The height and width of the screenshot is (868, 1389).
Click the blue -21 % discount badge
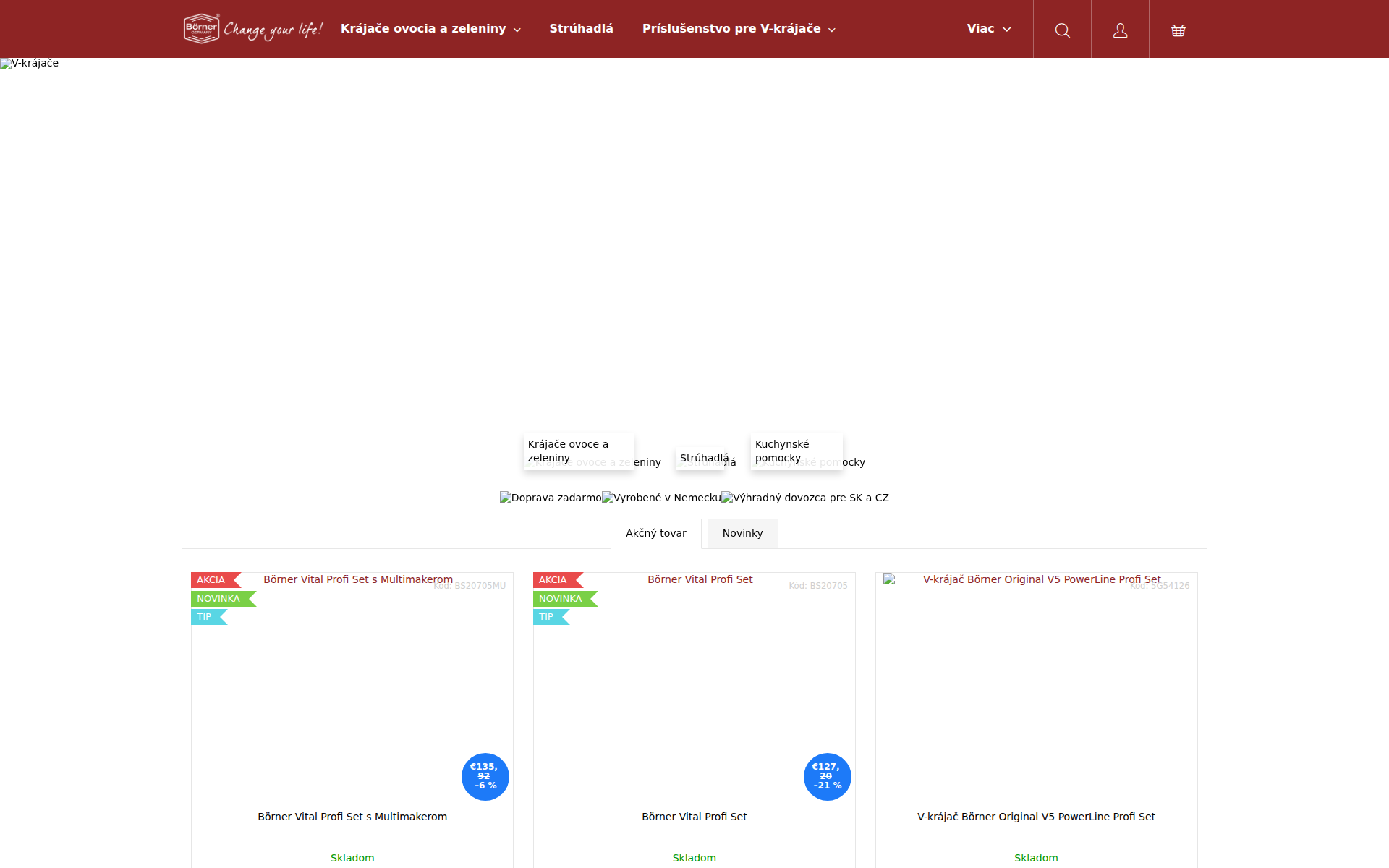pos(827,777)
